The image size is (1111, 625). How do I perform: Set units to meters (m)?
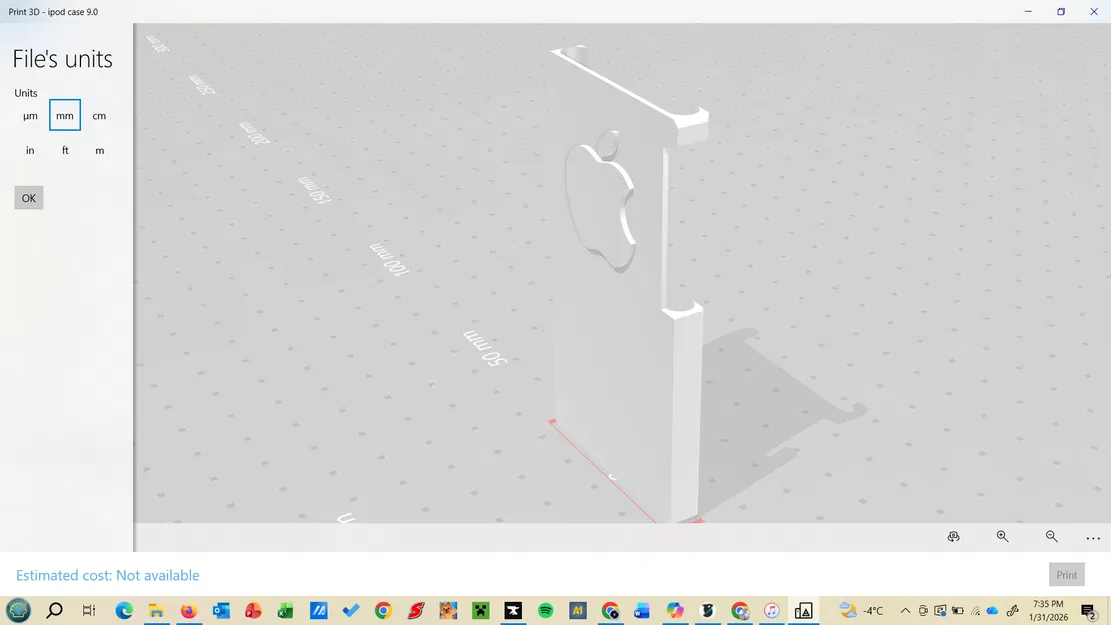point(99,150)
